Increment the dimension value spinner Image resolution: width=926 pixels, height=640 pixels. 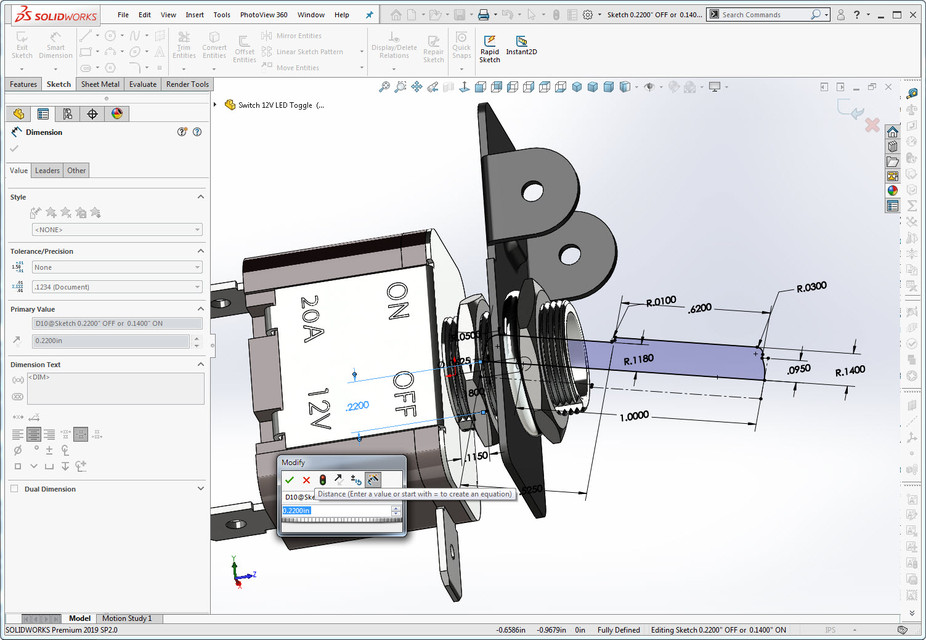tap(396, 508)
